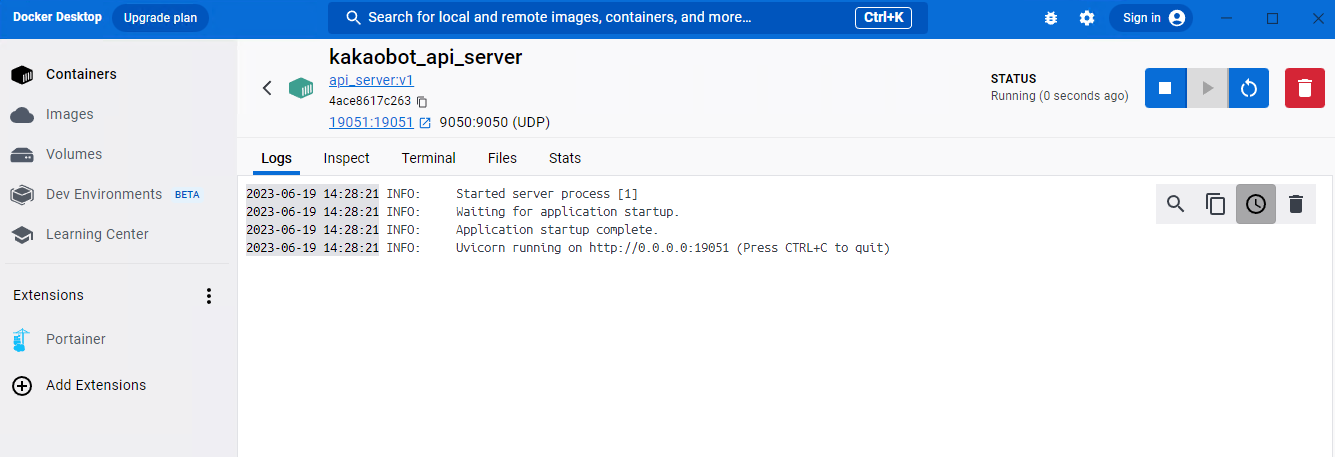1335x457 pixels.
Task: Click the teal container image icon
Action: point(301,88)
